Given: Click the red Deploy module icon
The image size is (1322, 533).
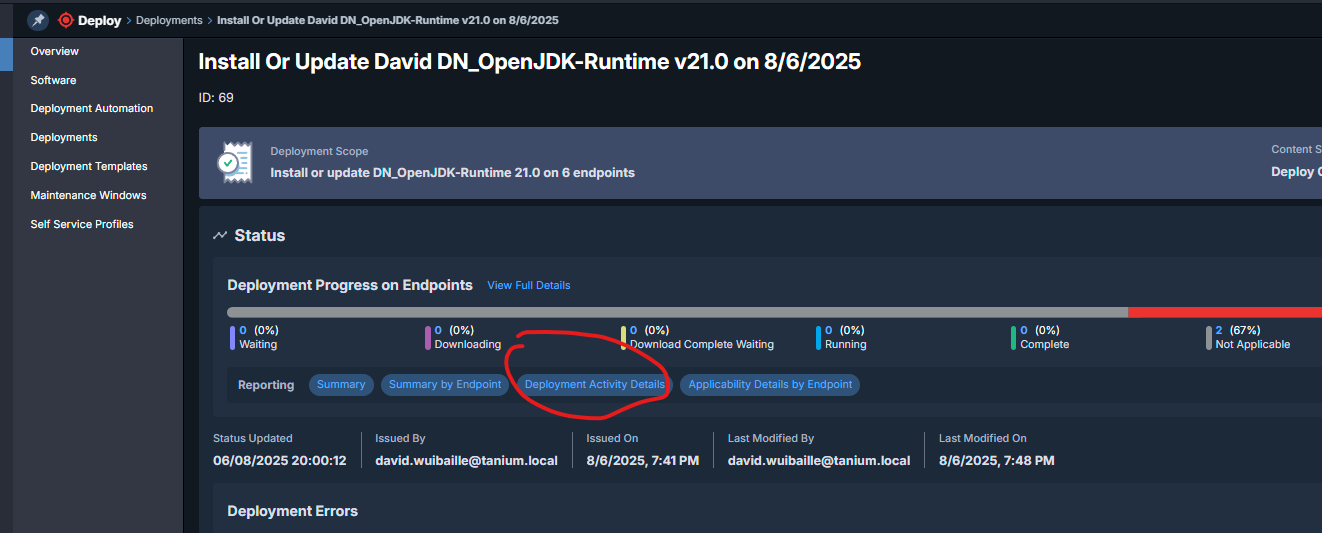Looking at the screenshot, I should (67, 20).
